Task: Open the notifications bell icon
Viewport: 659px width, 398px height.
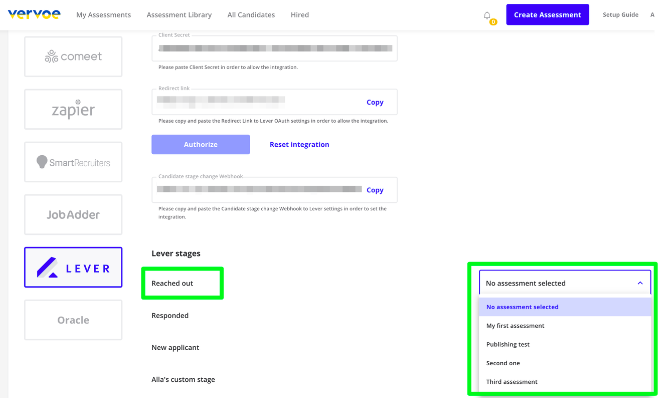Action: 487,16
